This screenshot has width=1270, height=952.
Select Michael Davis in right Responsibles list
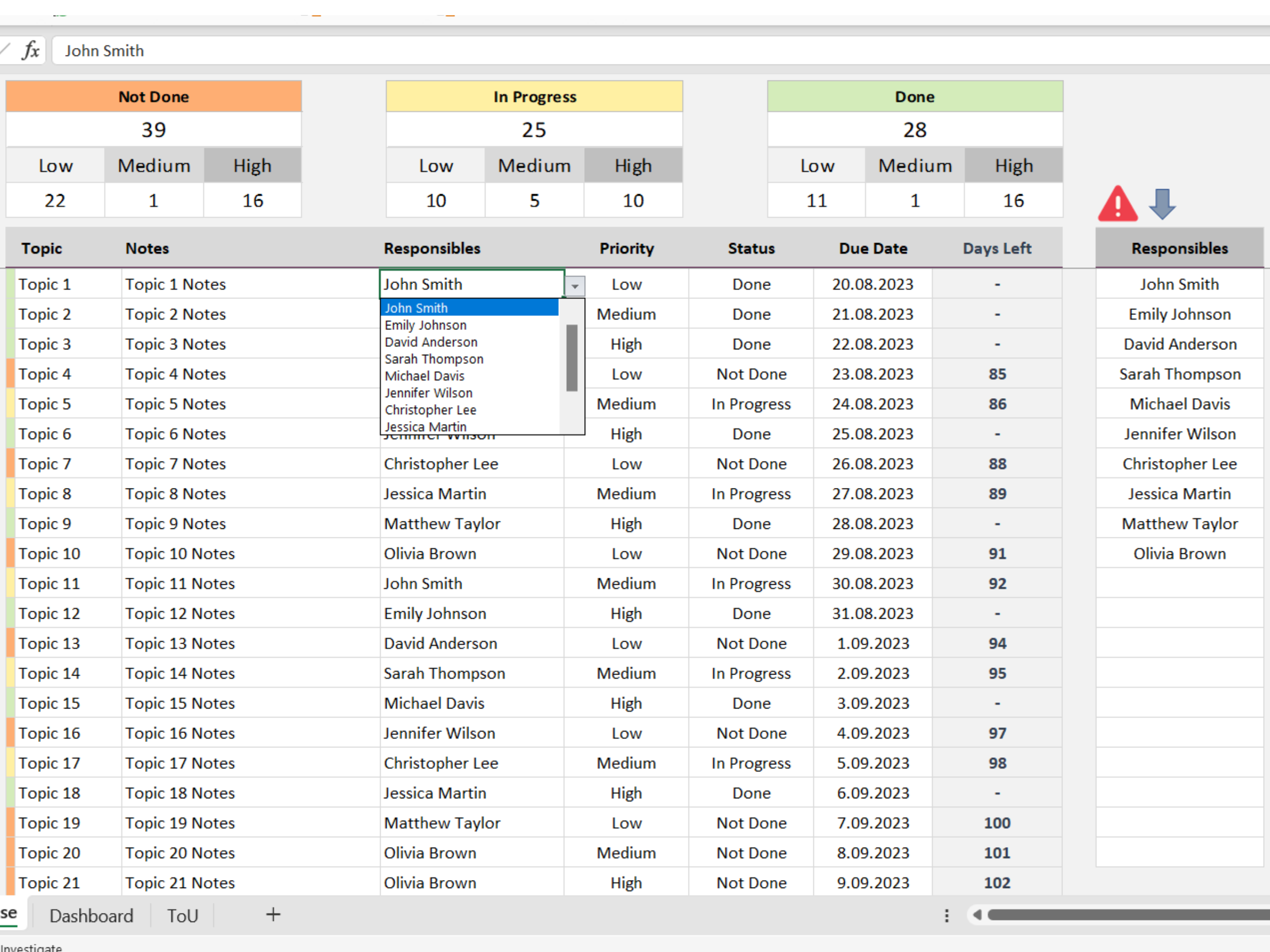point(1179,404)
